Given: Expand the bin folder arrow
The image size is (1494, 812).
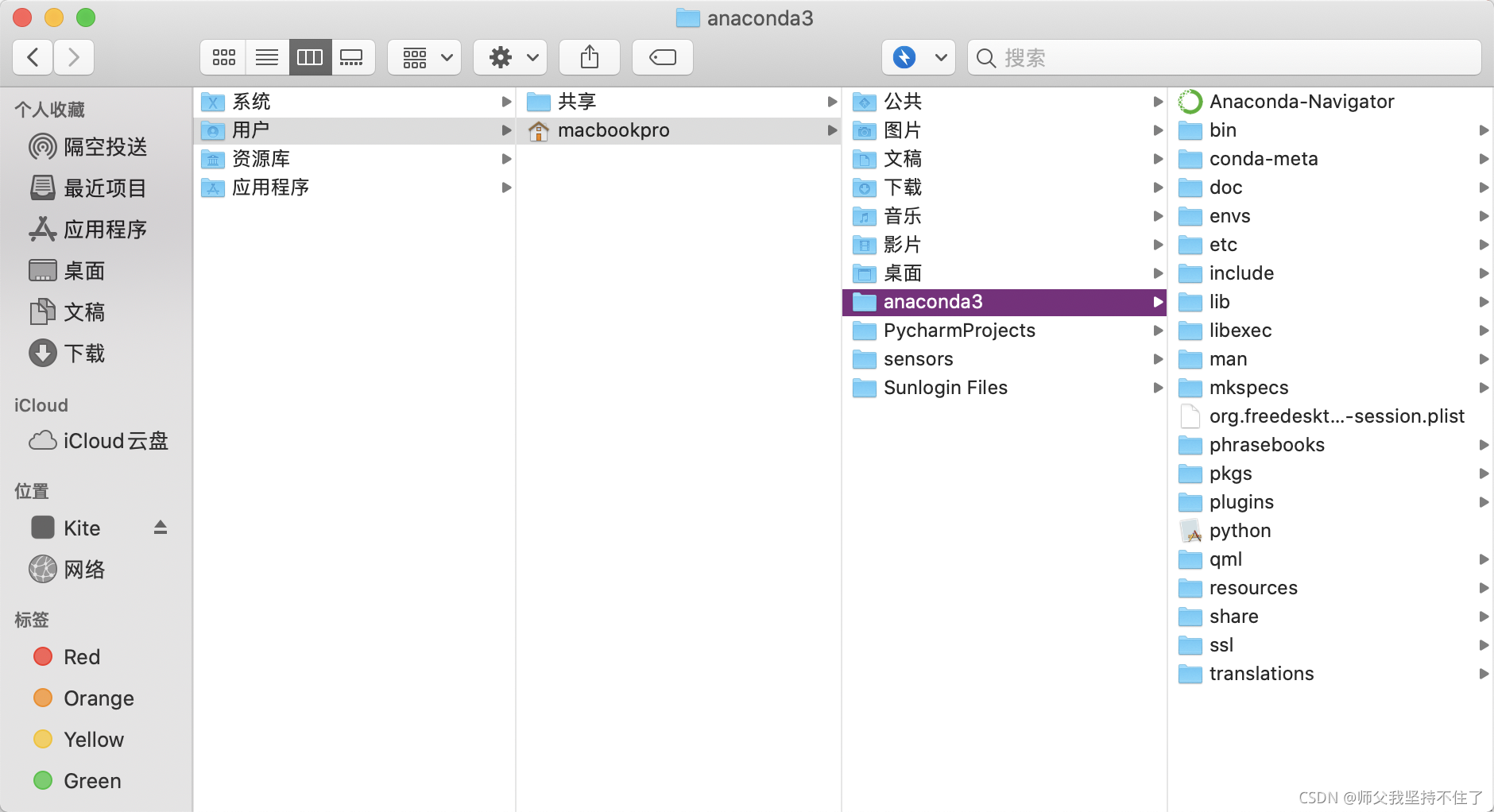Looking at the screenshot, I should click(1483, 130).
